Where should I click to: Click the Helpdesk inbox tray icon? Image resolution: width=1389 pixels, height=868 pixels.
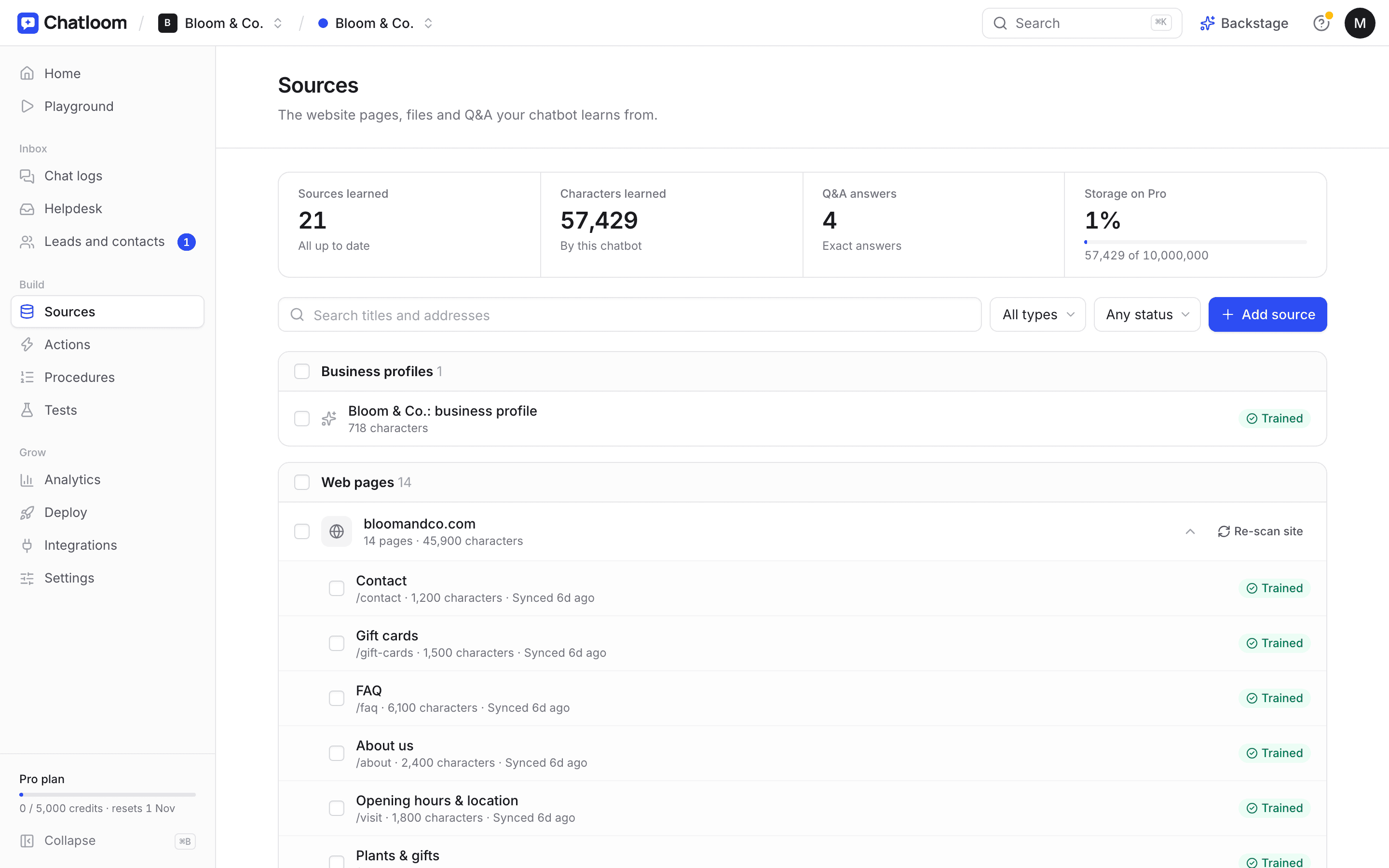27,208
